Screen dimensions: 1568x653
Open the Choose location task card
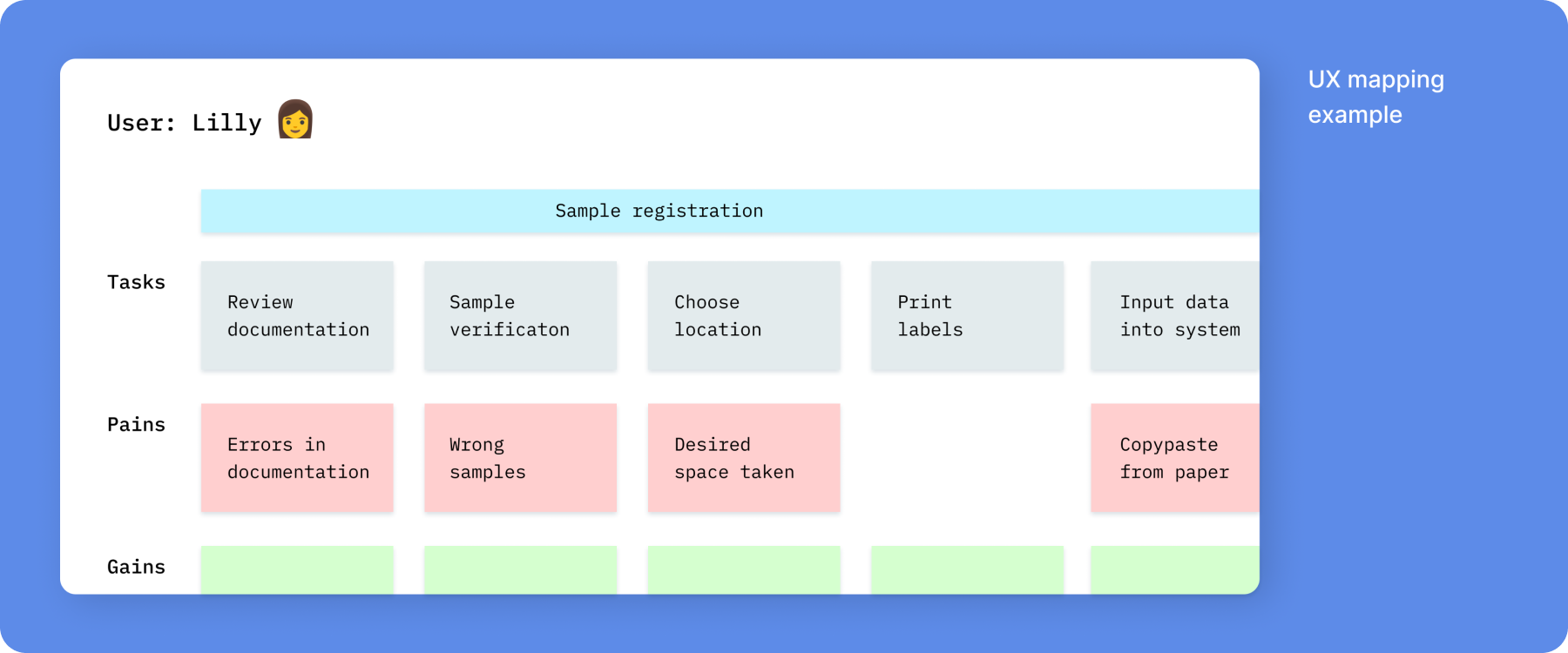[744, 316]
